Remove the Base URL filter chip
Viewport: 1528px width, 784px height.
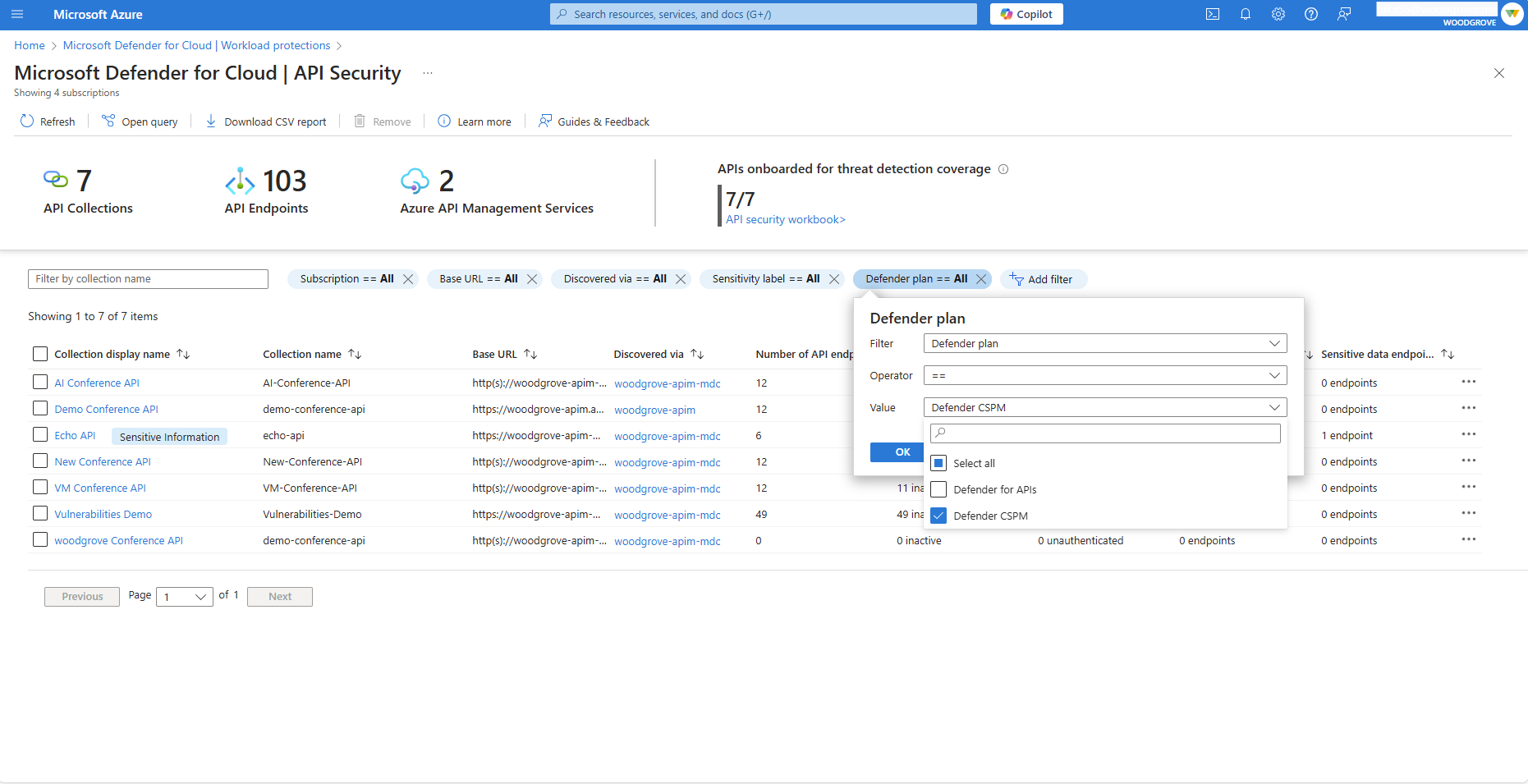[532, 279]
